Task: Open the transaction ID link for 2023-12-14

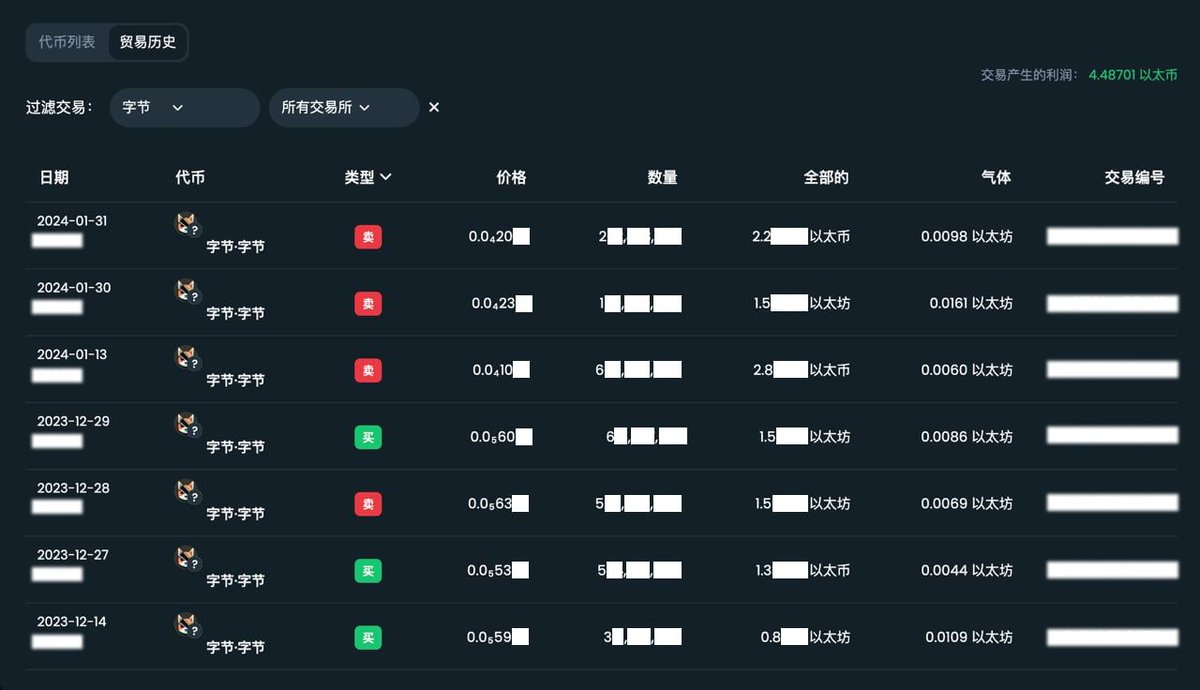Action: [x=1112, y=637]
